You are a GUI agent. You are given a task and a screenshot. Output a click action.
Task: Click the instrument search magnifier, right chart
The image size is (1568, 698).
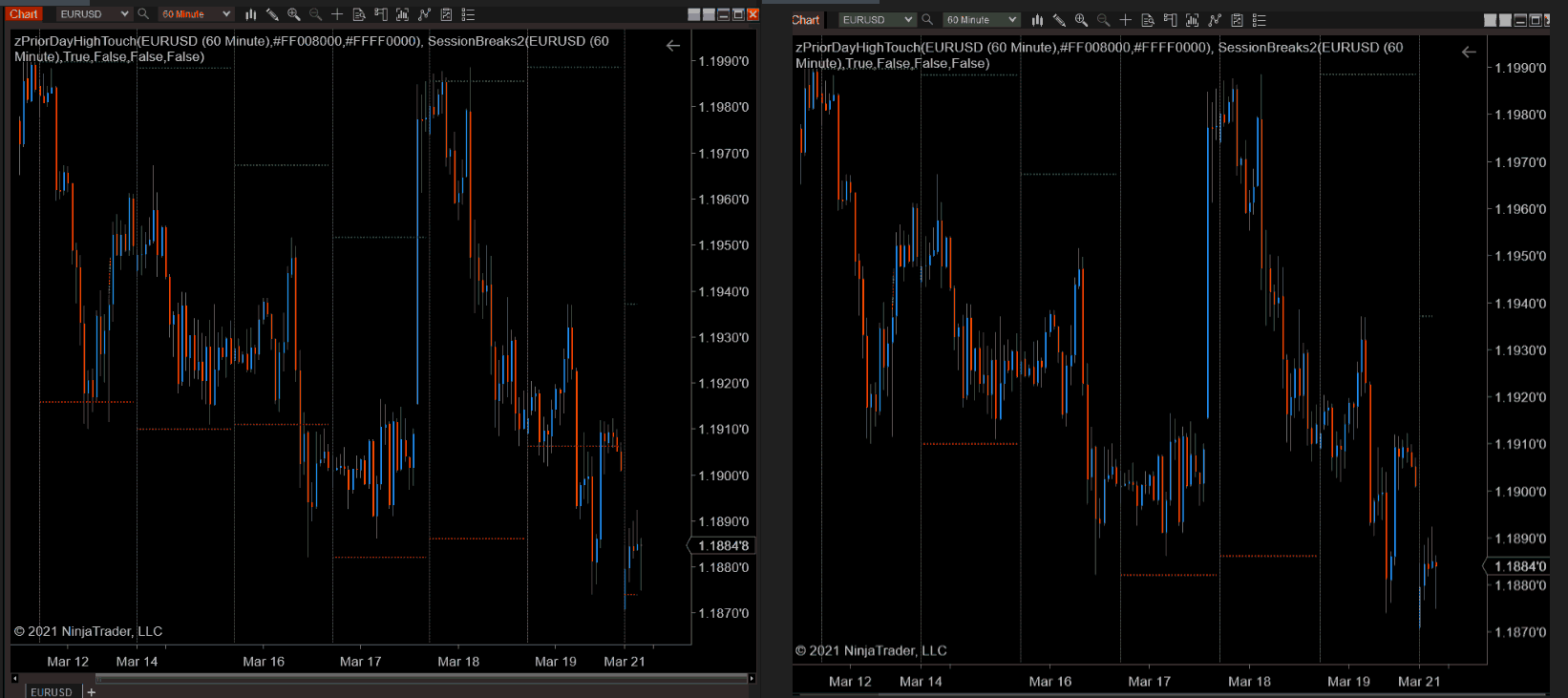tap(926, 20)
